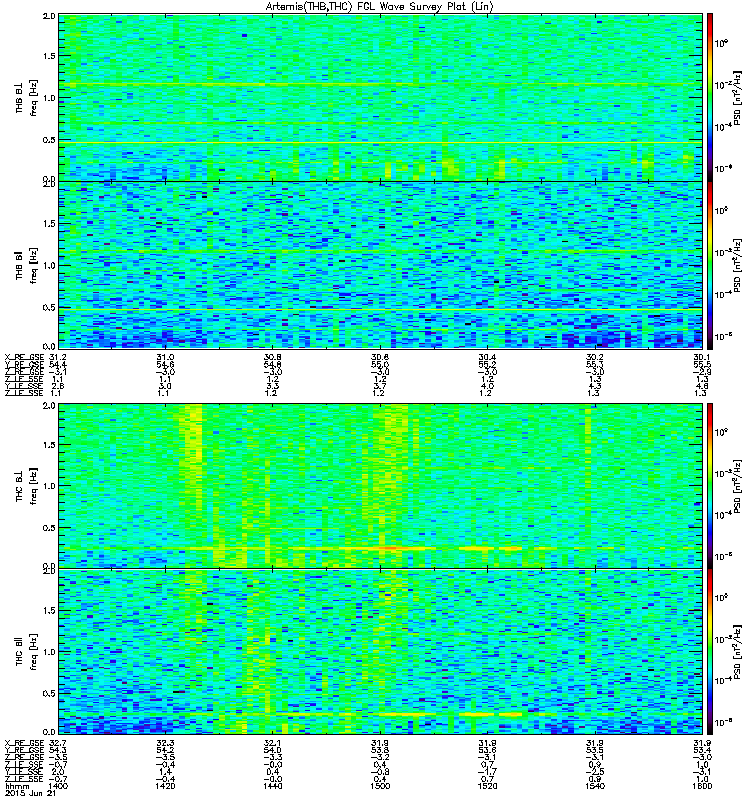Click the THC X_RE_GSE value '32.7'
Image resolution: width=750 pixels, height=800 pixels.
(57, 743)
